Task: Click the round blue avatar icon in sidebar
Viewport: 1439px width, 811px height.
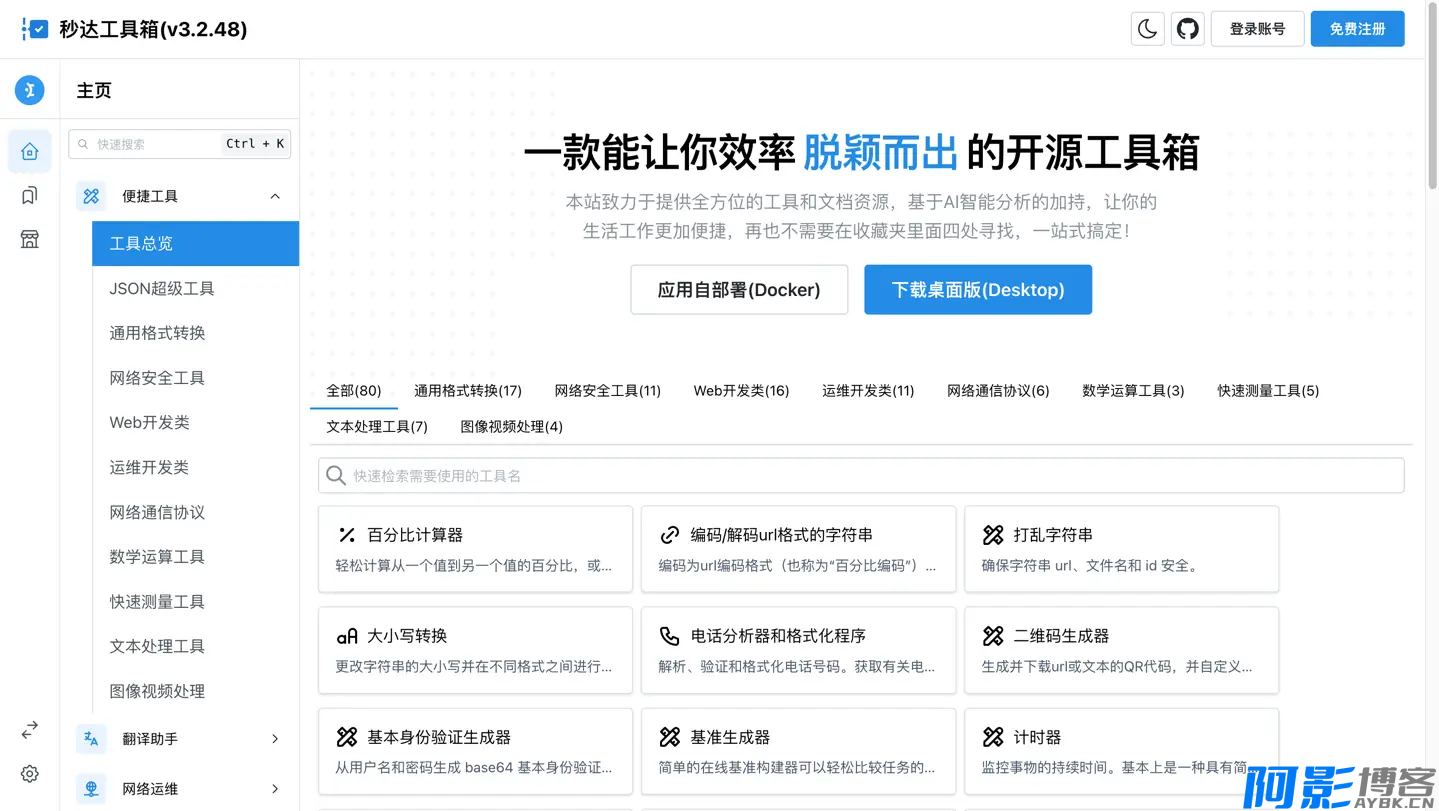Action: pyautogui.click(x=30, y=90)
